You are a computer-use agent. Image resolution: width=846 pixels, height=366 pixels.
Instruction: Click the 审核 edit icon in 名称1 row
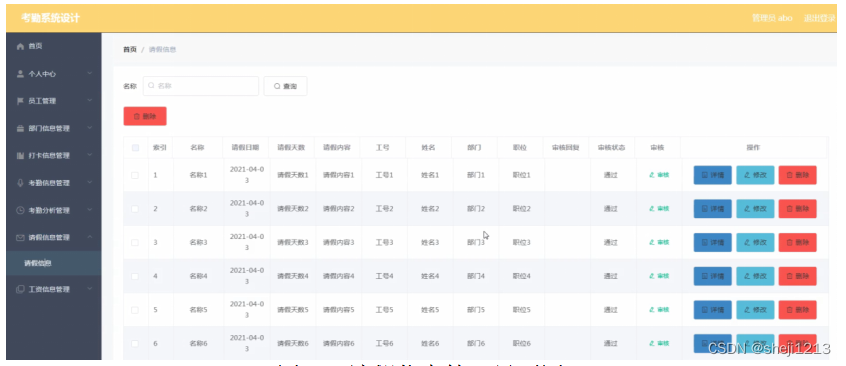(652, 175)
